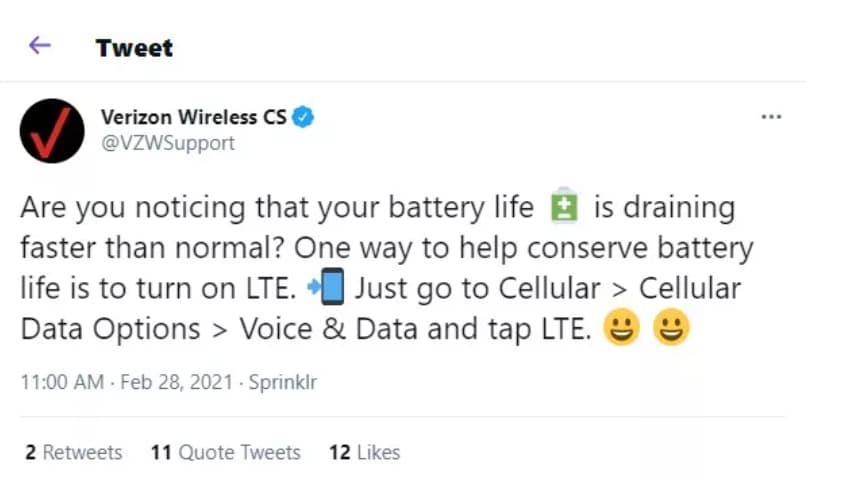Click the blue verified badge
Image resolution: width=847 pixels, height=490 pixels.
pos(303,117)
